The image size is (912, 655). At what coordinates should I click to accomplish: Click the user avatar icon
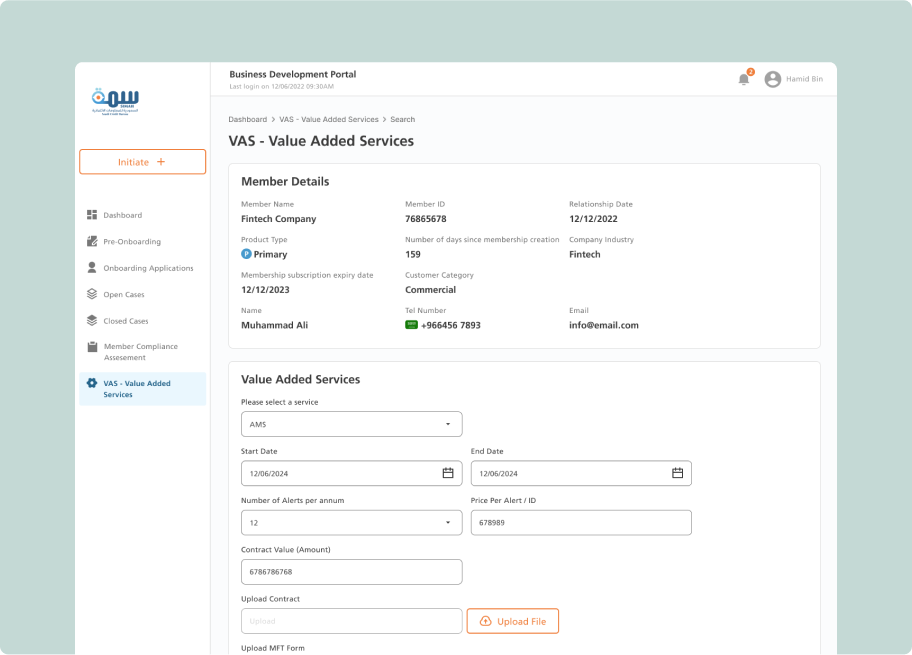click(772, 79)
